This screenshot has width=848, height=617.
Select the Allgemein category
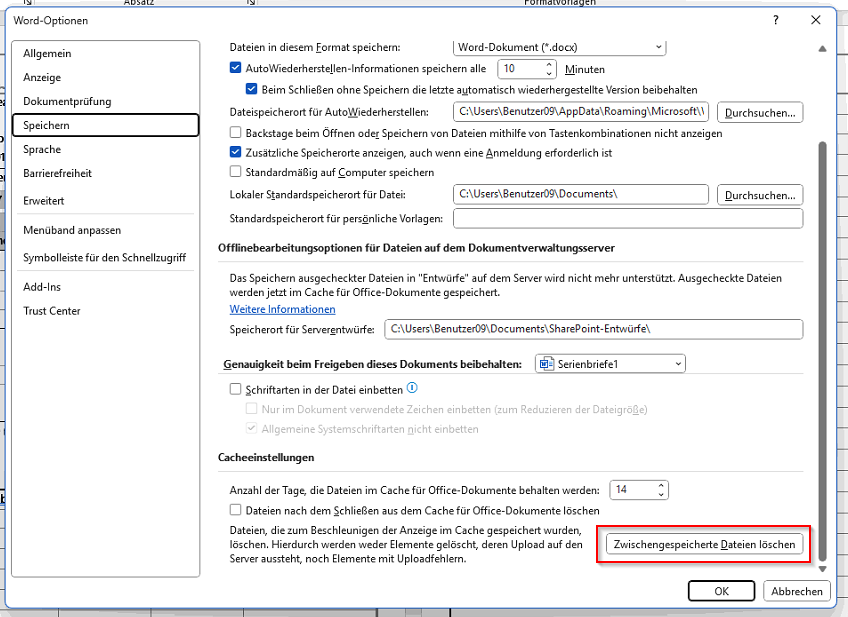(48, 53)
